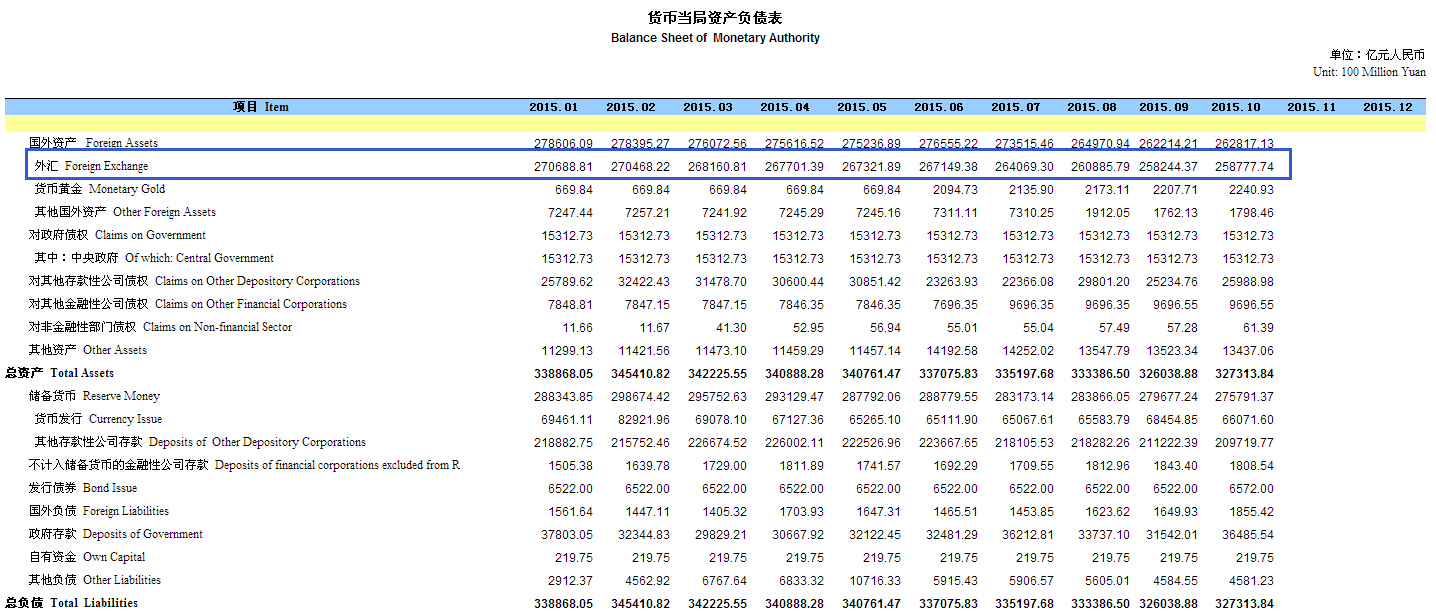
Task: Select Reserve Money value 288343.85
Action: point(563,396)
